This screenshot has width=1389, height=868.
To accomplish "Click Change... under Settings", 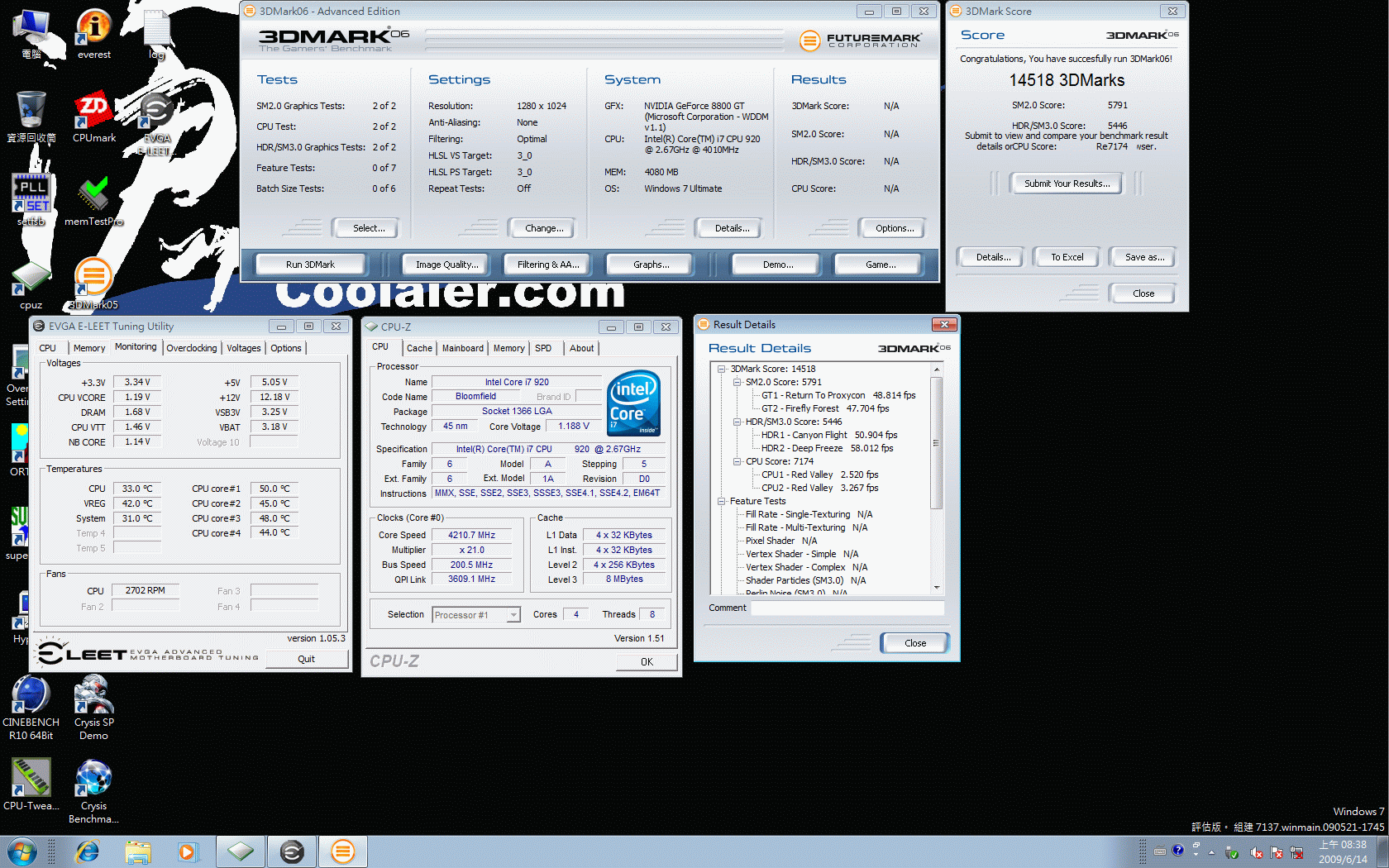I will (544, 228).
